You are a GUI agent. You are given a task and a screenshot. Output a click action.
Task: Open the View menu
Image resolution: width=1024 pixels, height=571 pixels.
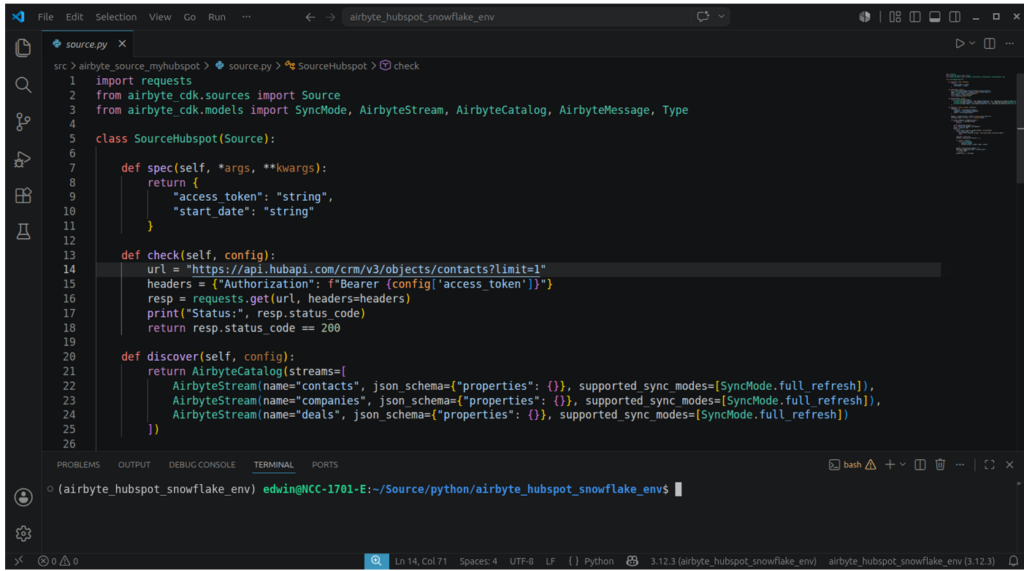[159, 17]
